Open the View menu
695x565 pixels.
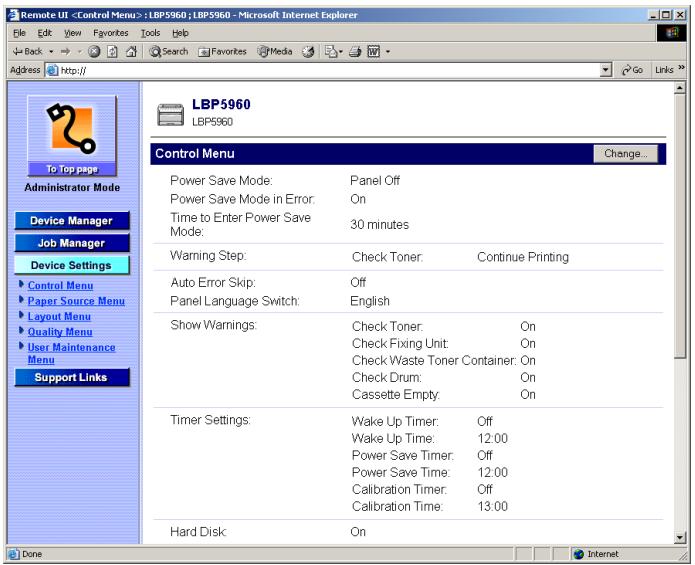pos(72,33)
